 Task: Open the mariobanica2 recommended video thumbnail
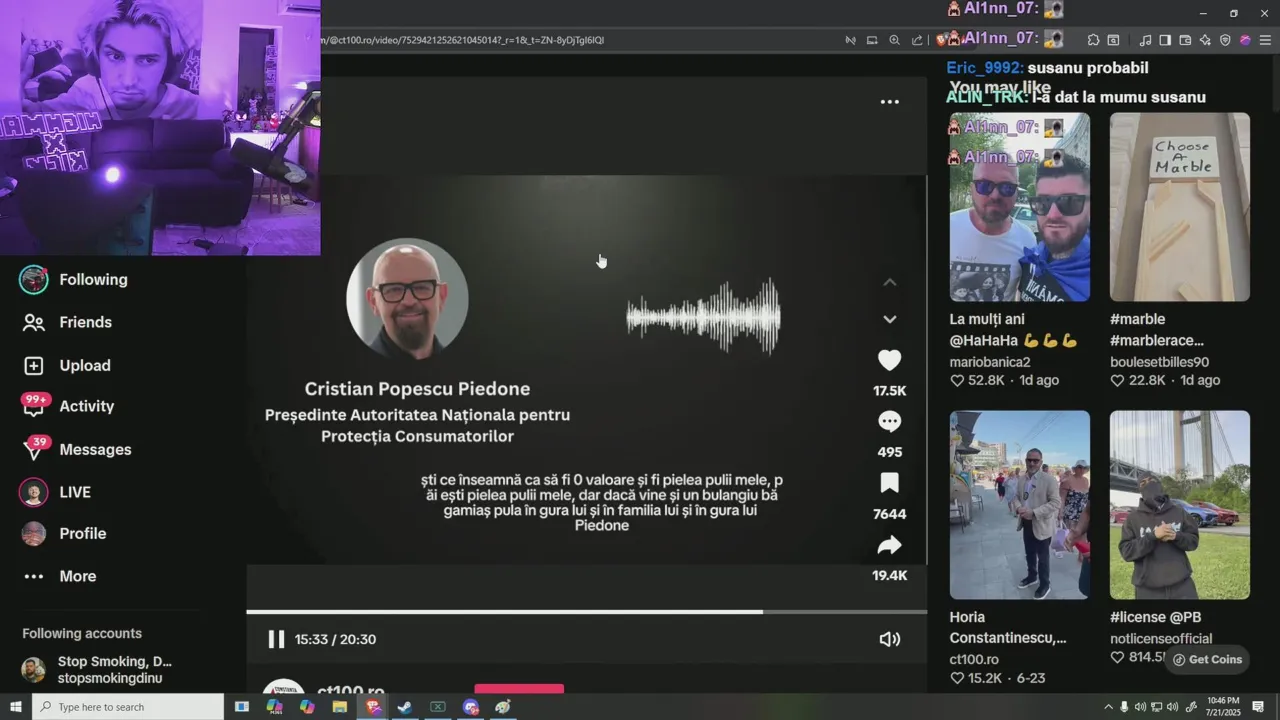tap(1019, 207)
